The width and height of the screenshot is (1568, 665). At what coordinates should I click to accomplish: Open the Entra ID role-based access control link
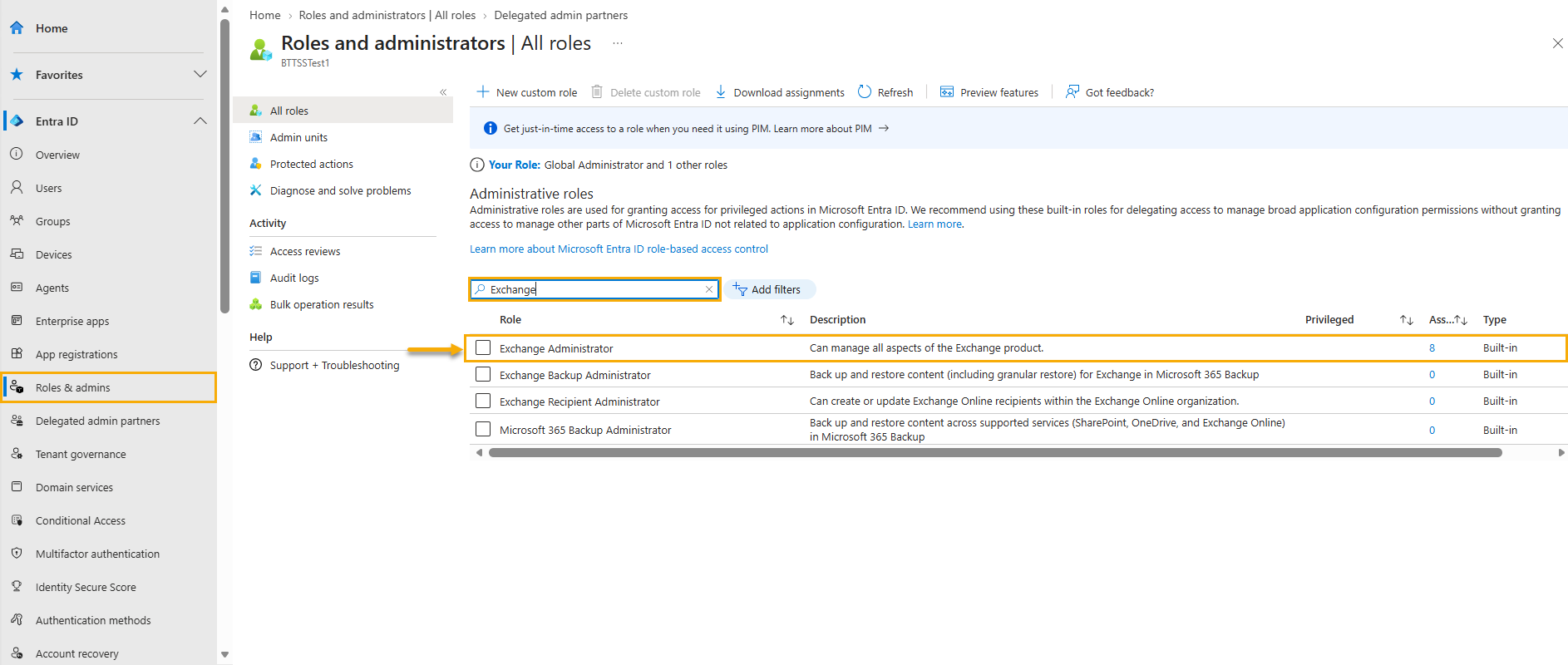(x=619, y=249)
